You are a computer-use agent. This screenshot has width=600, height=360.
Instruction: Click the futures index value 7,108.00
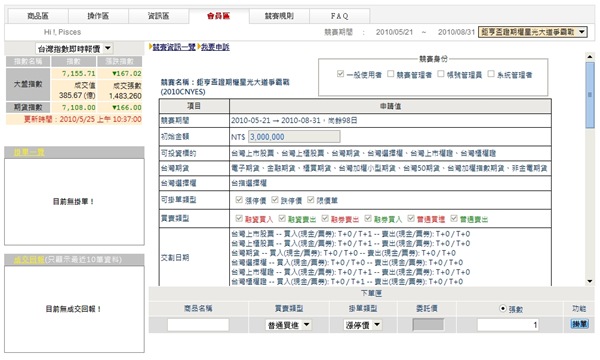click(x=78, y=108)
